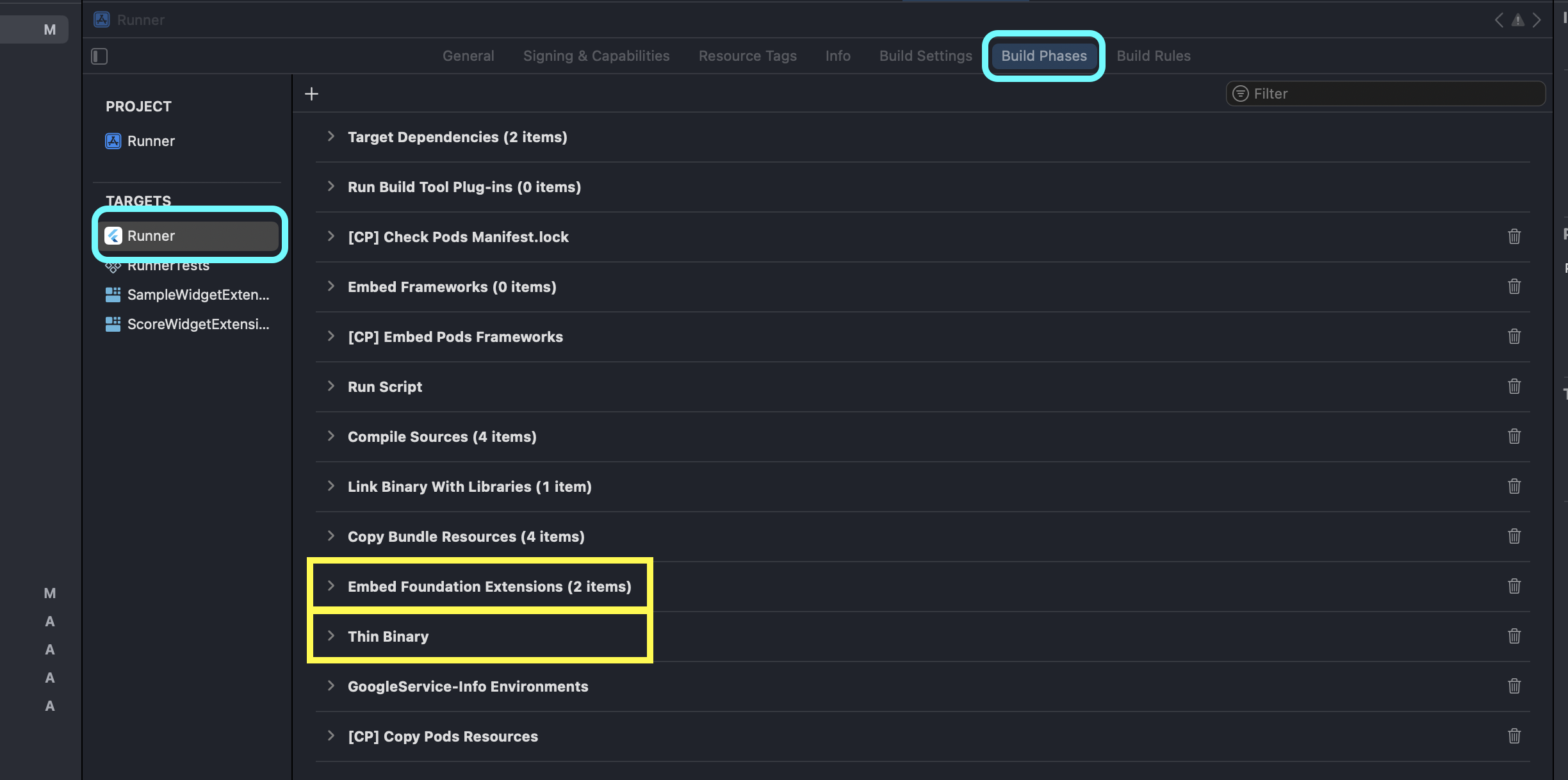Delete Copy Pods Resources phase
1568x780 pixels.
(x=1514, y=736)
